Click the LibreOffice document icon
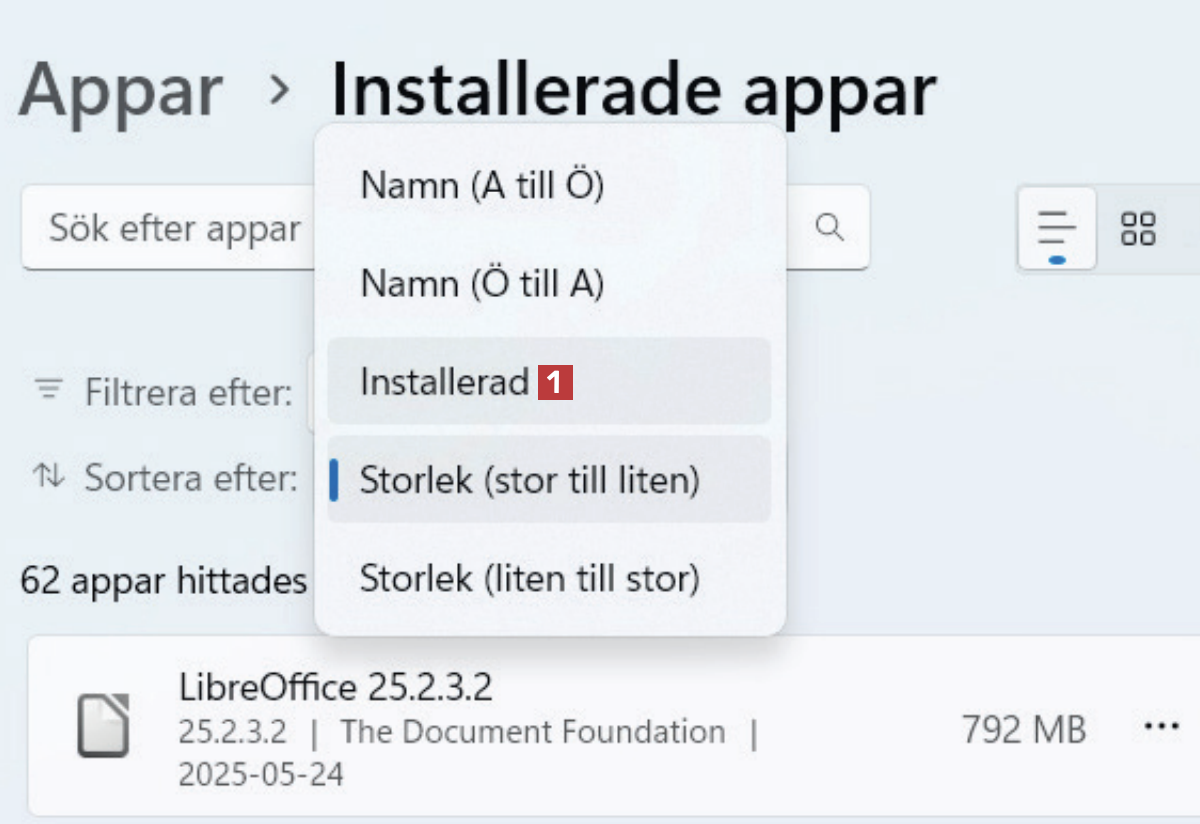 [103, 724]
